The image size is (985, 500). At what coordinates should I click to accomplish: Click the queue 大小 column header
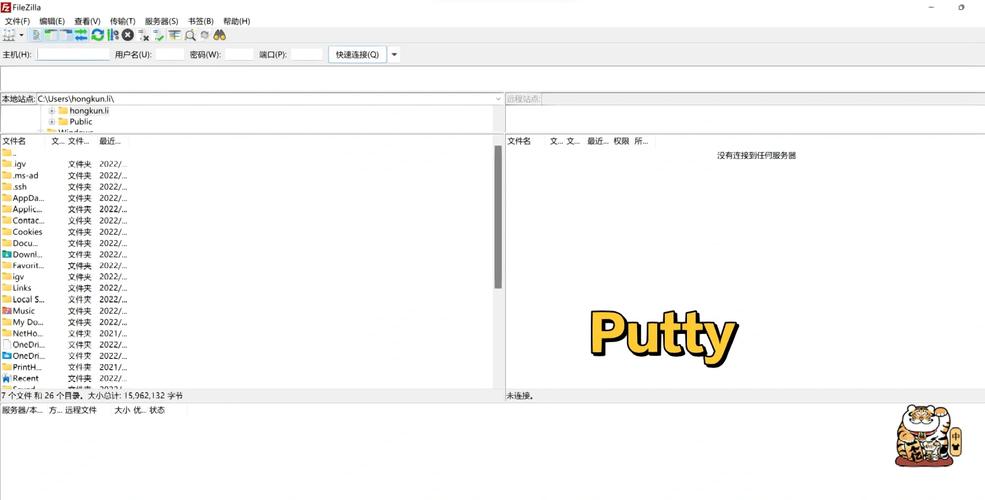(x=121, y=410)
